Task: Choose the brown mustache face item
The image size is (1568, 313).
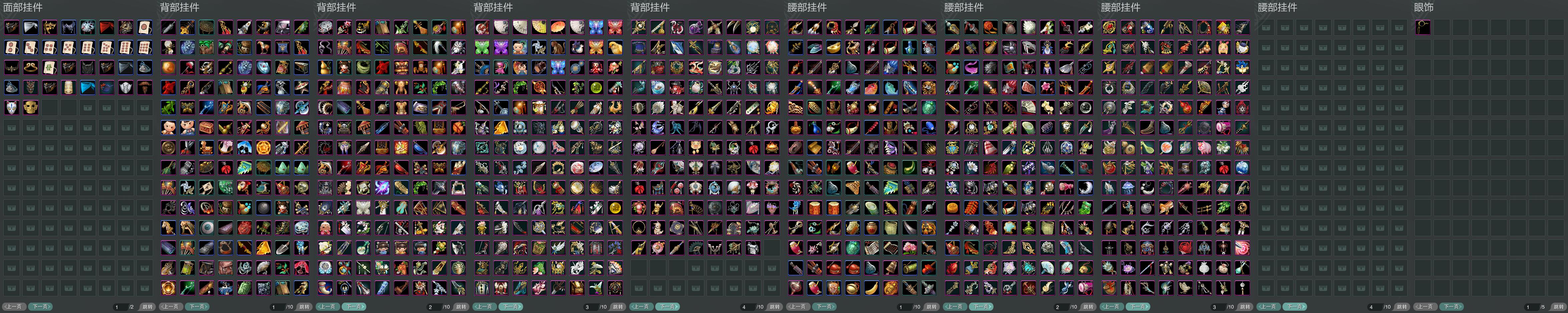Action: coord(144,87)
